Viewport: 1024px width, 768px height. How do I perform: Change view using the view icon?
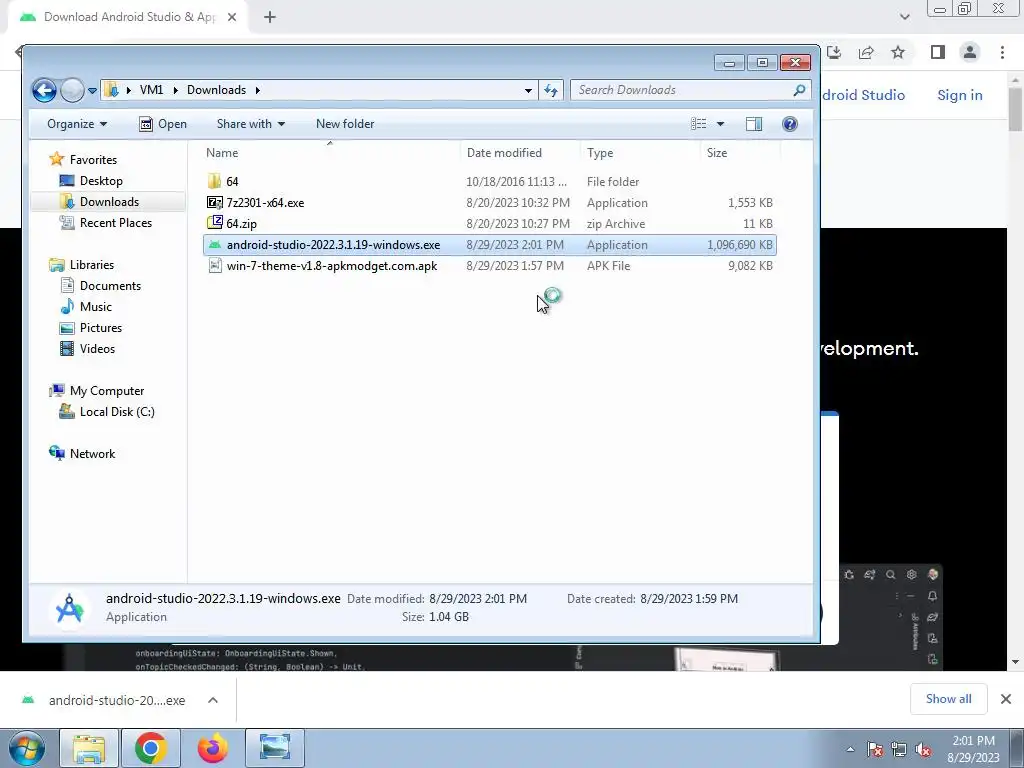coord(698,124)
